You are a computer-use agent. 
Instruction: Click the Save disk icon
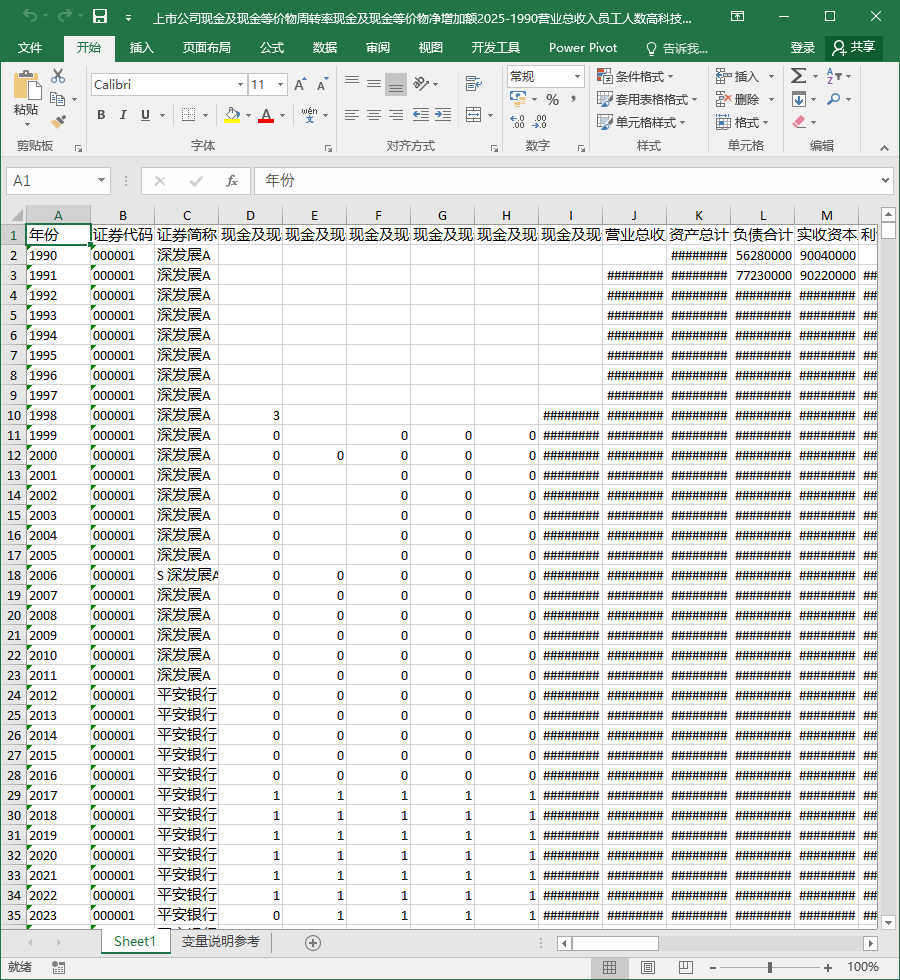click(x=100, y=16)
